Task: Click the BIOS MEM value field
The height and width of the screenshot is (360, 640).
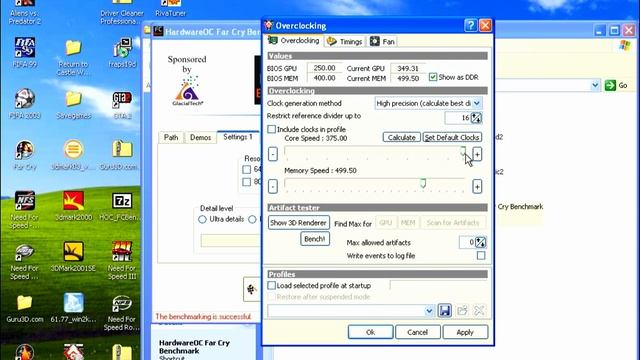Action: (x=324, y=78)
